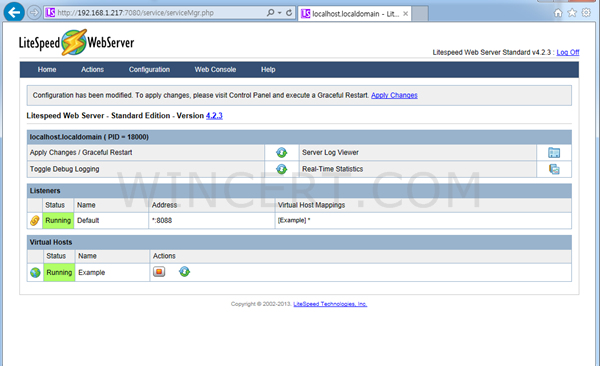Screen dimensions: 600x366
Task: Refresh the page with reload icon
Action: 289,13
